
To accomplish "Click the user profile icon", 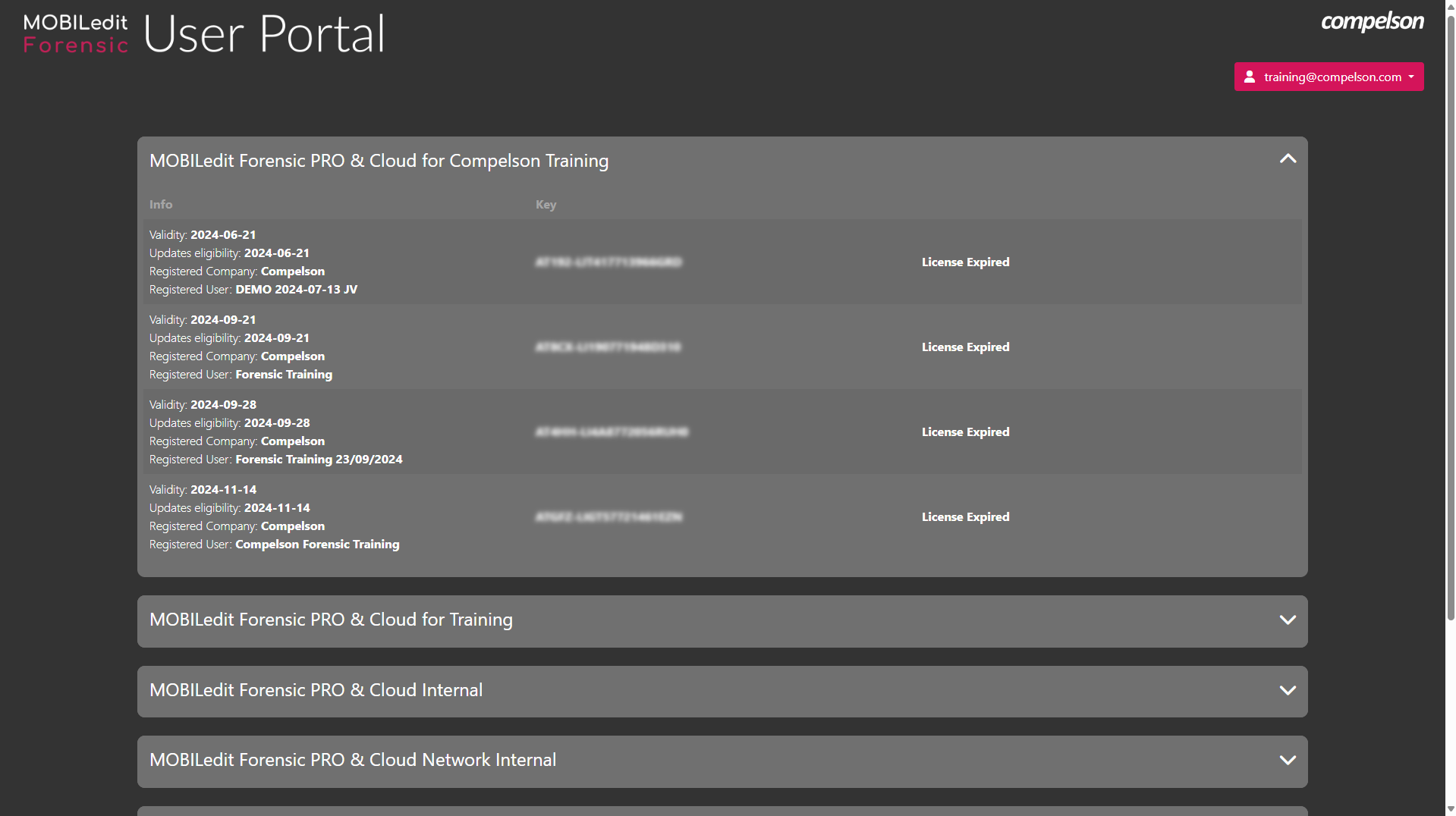I will pyautogui.click(x=1250, y=77).
